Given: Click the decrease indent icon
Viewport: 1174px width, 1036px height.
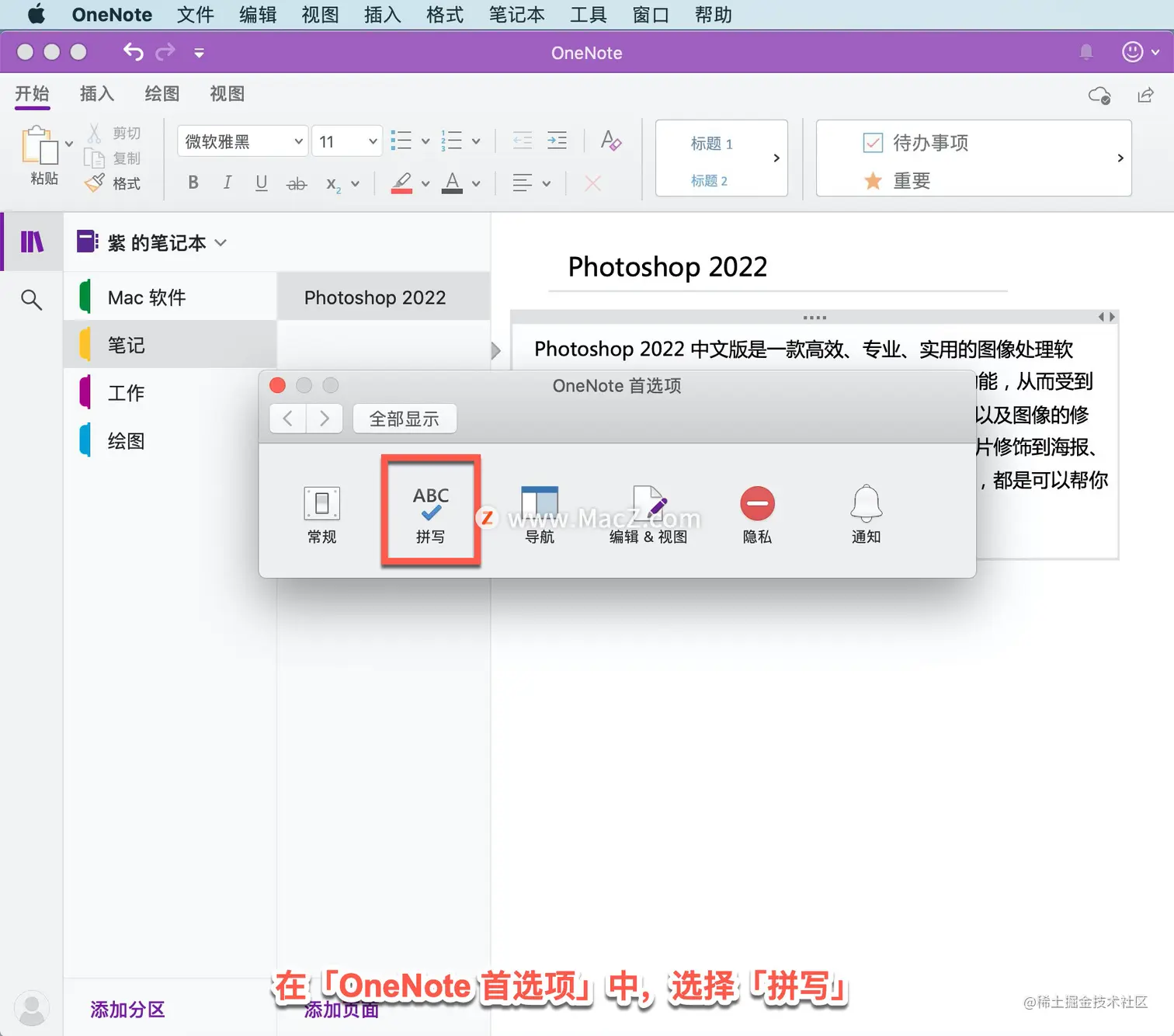Looking at the screenshot, I should pyautogui.click(x=523, y=141).
